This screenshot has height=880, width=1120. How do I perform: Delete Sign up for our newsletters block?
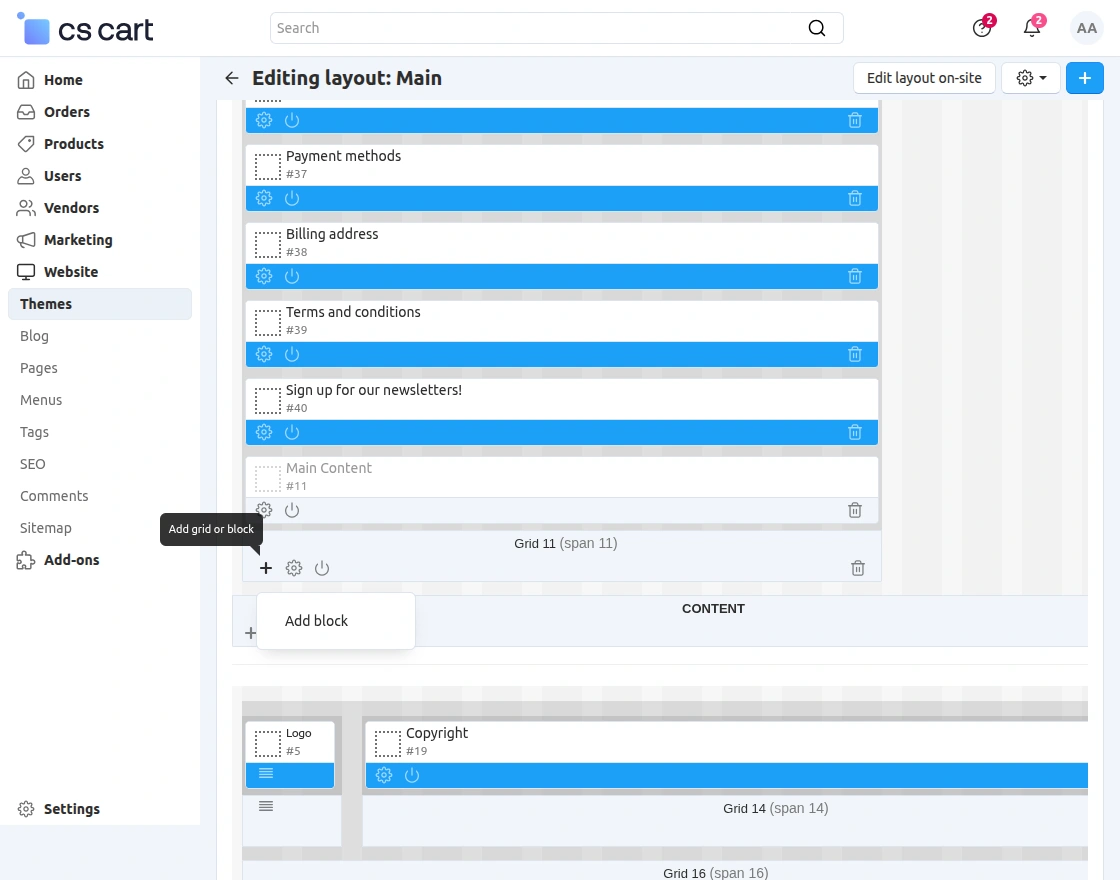[x=854, y=431]
